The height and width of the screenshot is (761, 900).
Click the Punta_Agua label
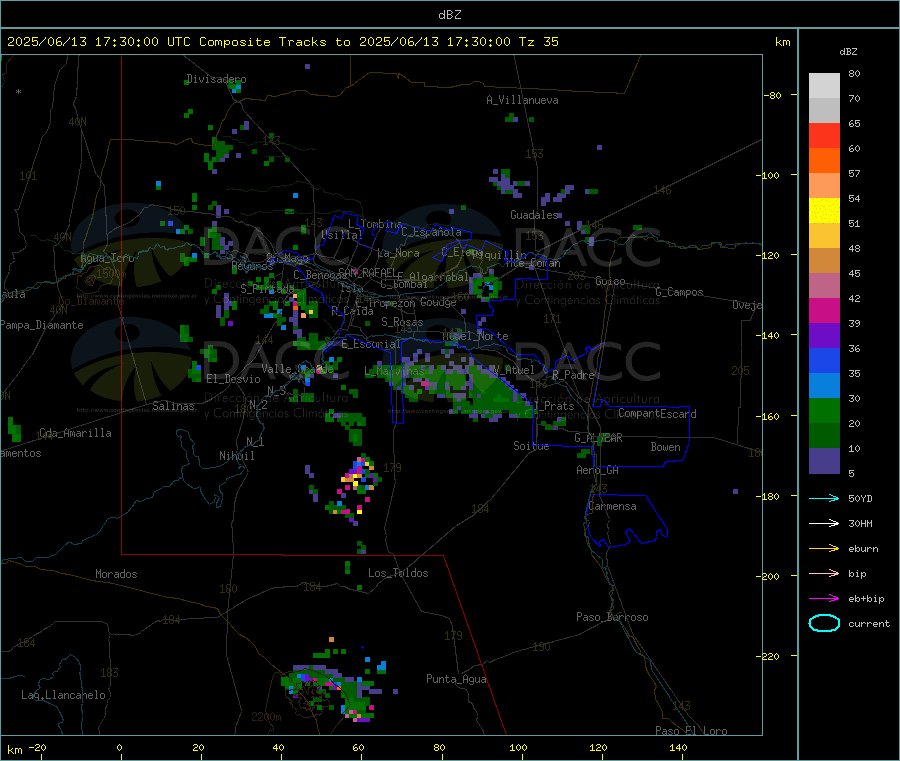point(456,679)
